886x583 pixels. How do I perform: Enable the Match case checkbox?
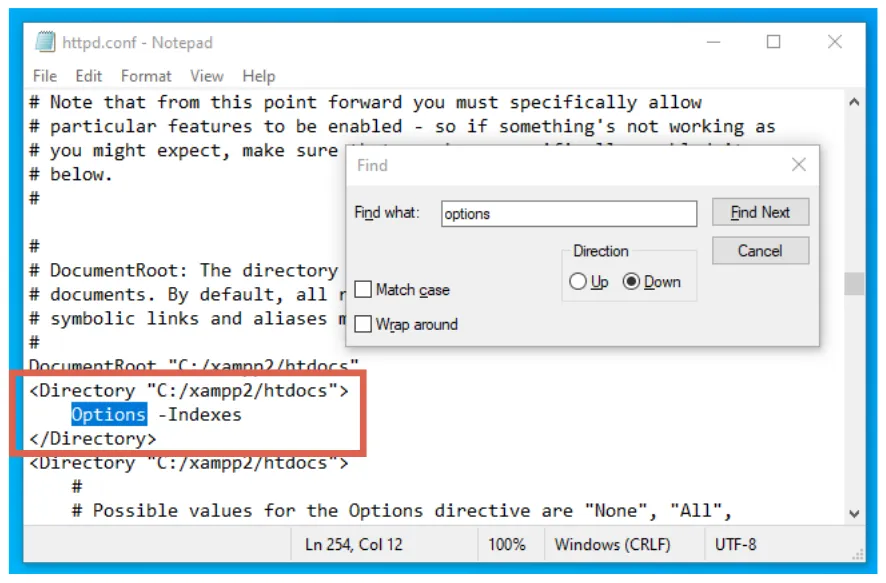(x=364, y=289)
